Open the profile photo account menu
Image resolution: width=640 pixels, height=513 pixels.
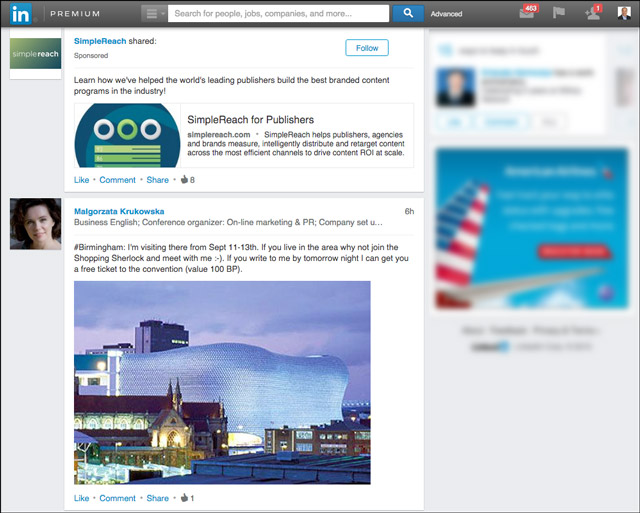(x=624, y=13)
